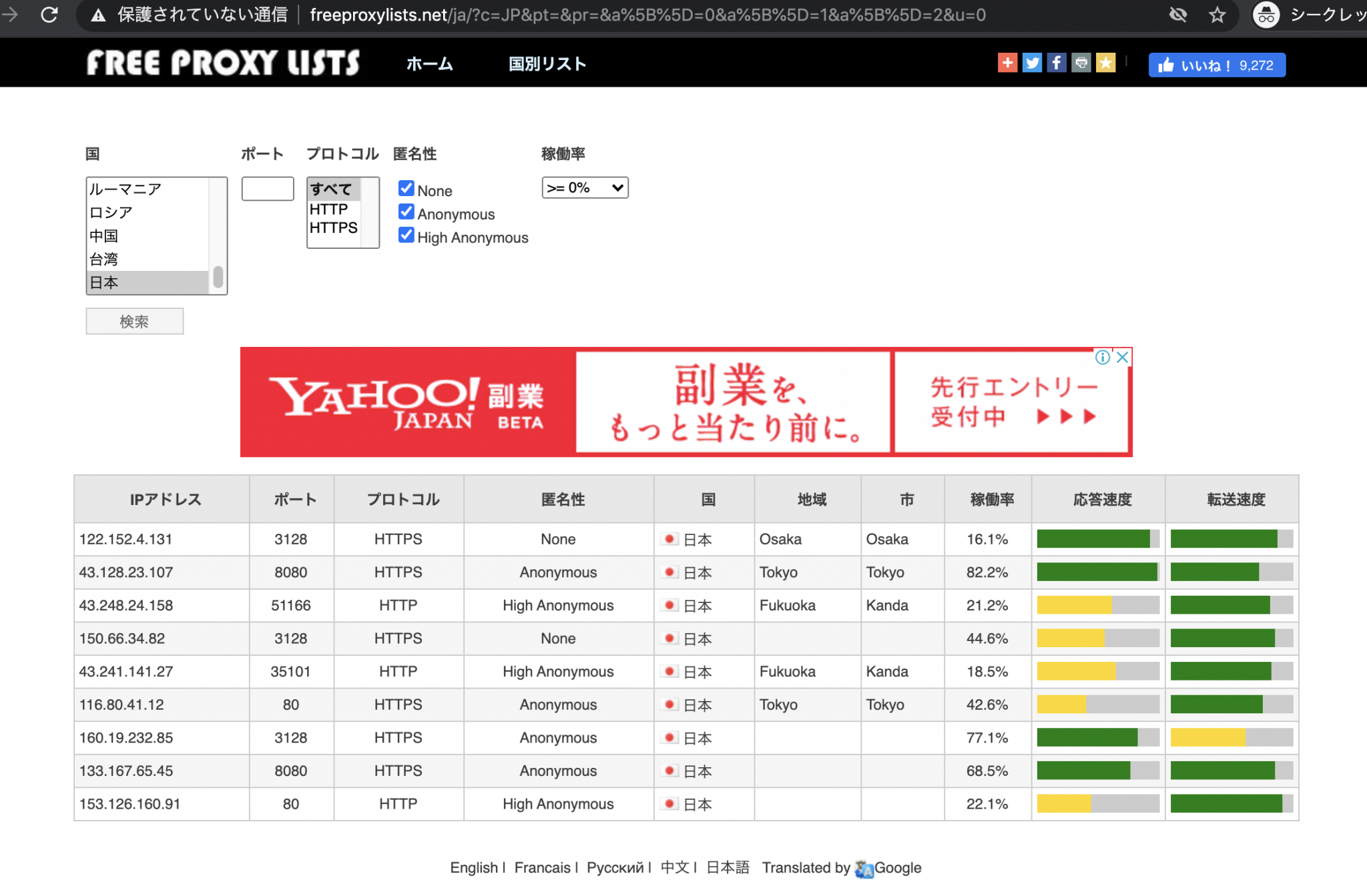The height and width of the screenshot is (896, 1367).
Task: Click the IPアドレス column header
Action: tap(162, 499)
